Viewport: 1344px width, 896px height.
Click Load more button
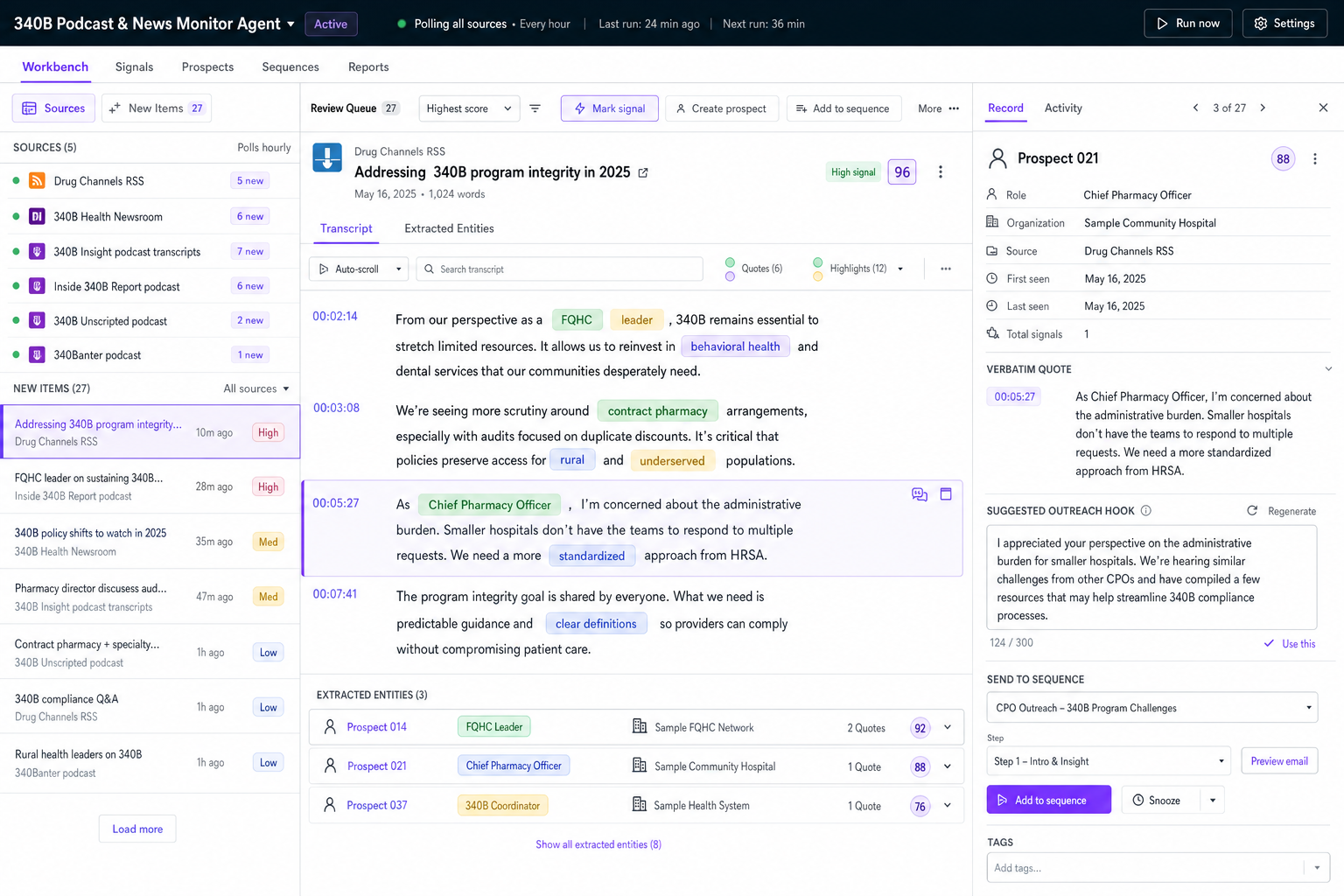click(137, 829)
